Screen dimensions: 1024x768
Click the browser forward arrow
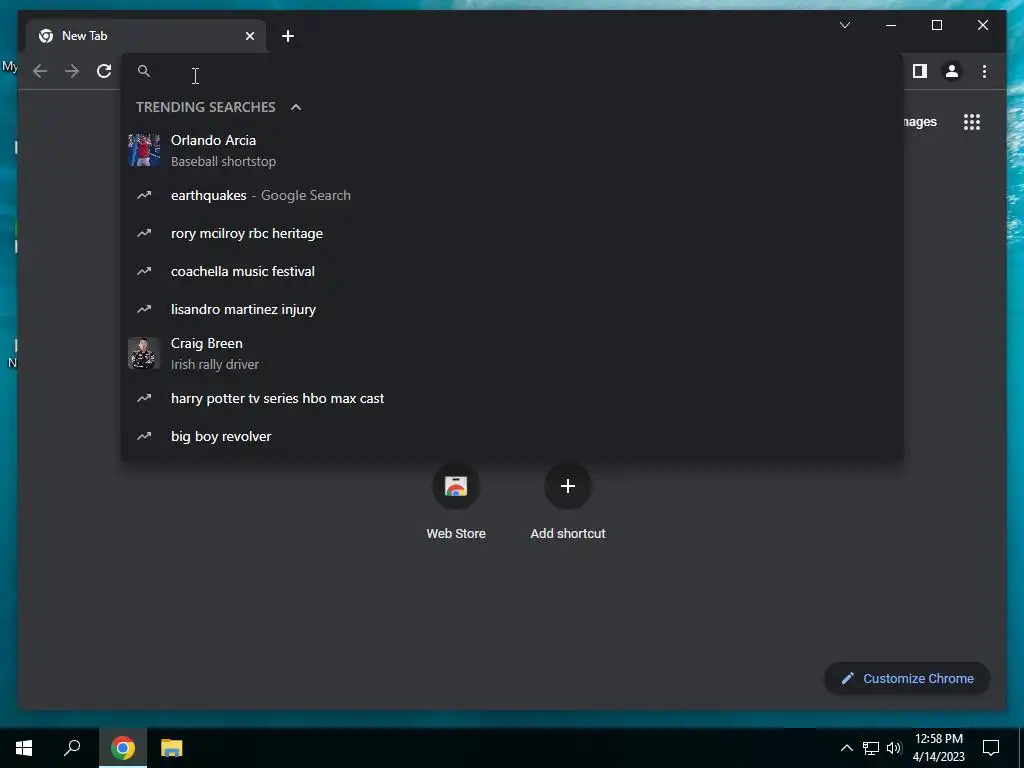pos(72,71)
